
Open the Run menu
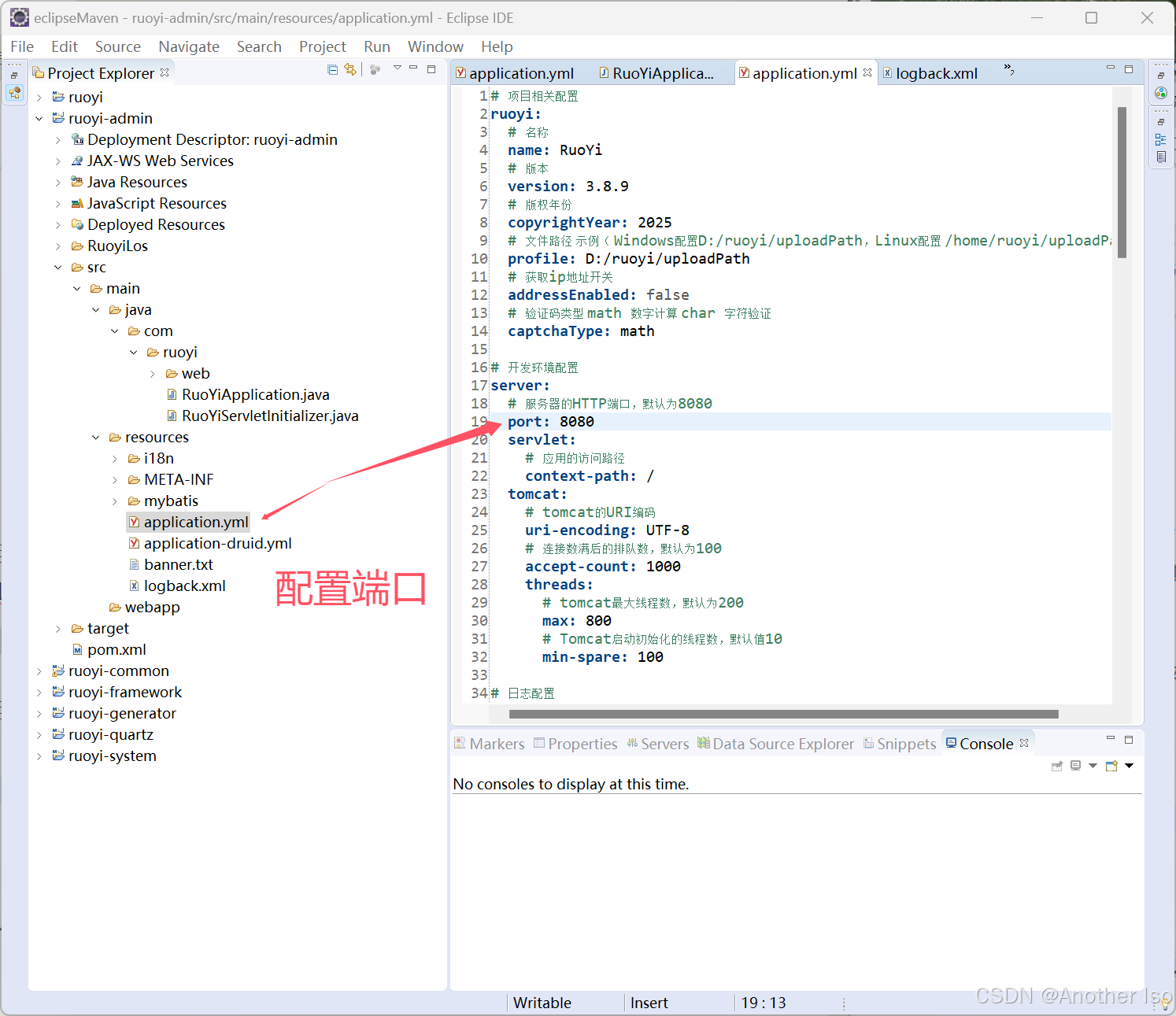coord(377,46)
